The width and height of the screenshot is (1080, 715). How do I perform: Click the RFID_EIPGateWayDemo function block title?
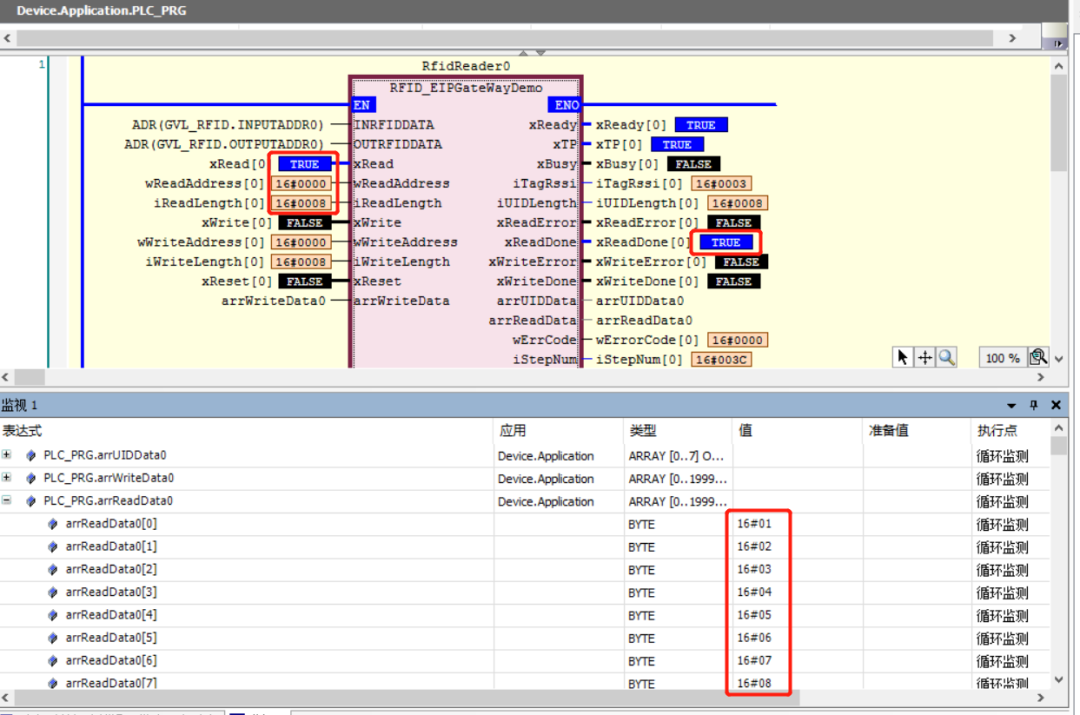[465, 88]
